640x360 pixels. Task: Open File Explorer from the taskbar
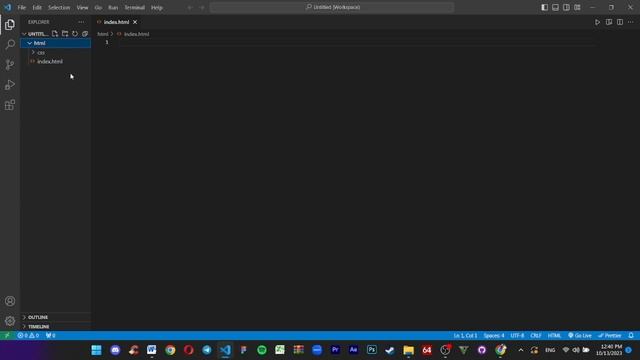(x=408, y=350)
